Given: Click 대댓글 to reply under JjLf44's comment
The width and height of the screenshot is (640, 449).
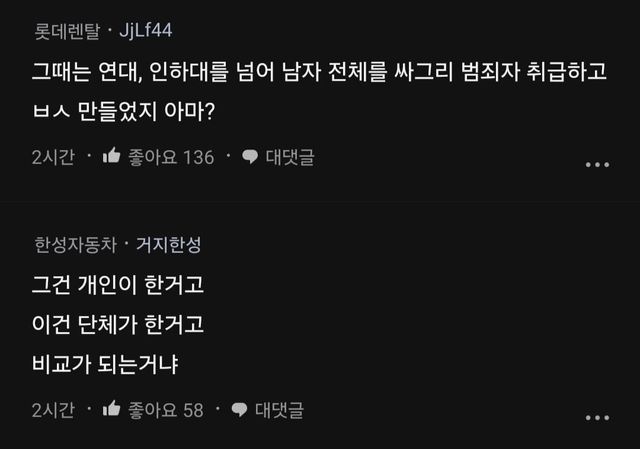Looking at the screenshot, I should tap(290, 157).
